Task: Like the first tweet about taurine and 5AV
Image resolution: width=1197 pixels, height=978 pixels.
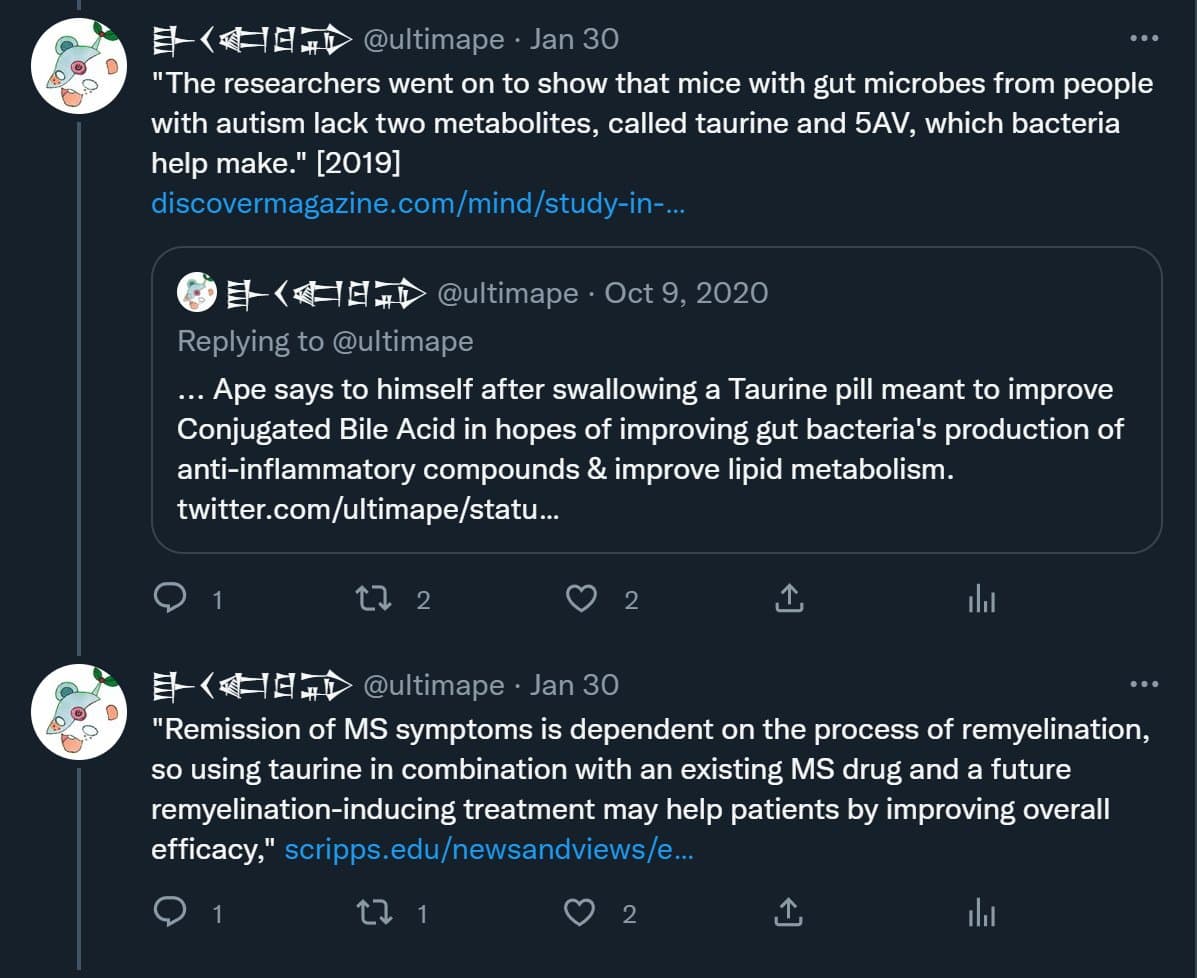Action: click(581, 599)
